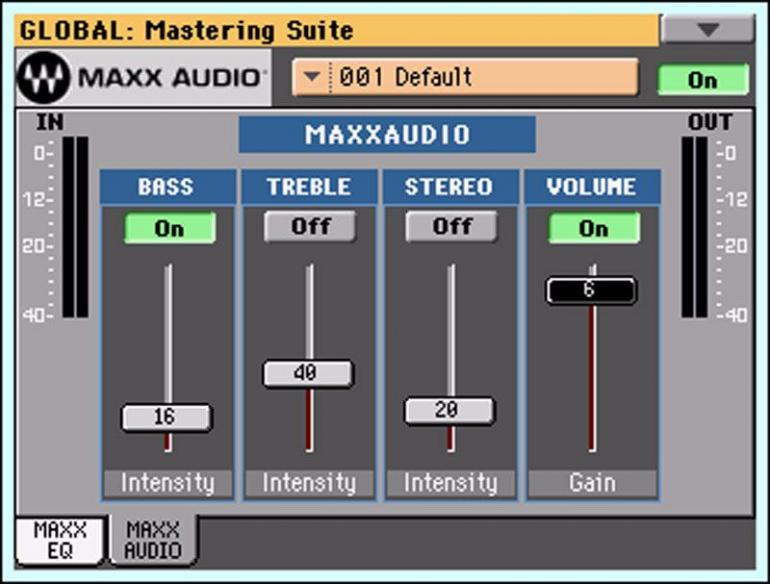This screenshot has height=584, width=770.
Task: Click the IN level meter
Action: coord(75,227)
